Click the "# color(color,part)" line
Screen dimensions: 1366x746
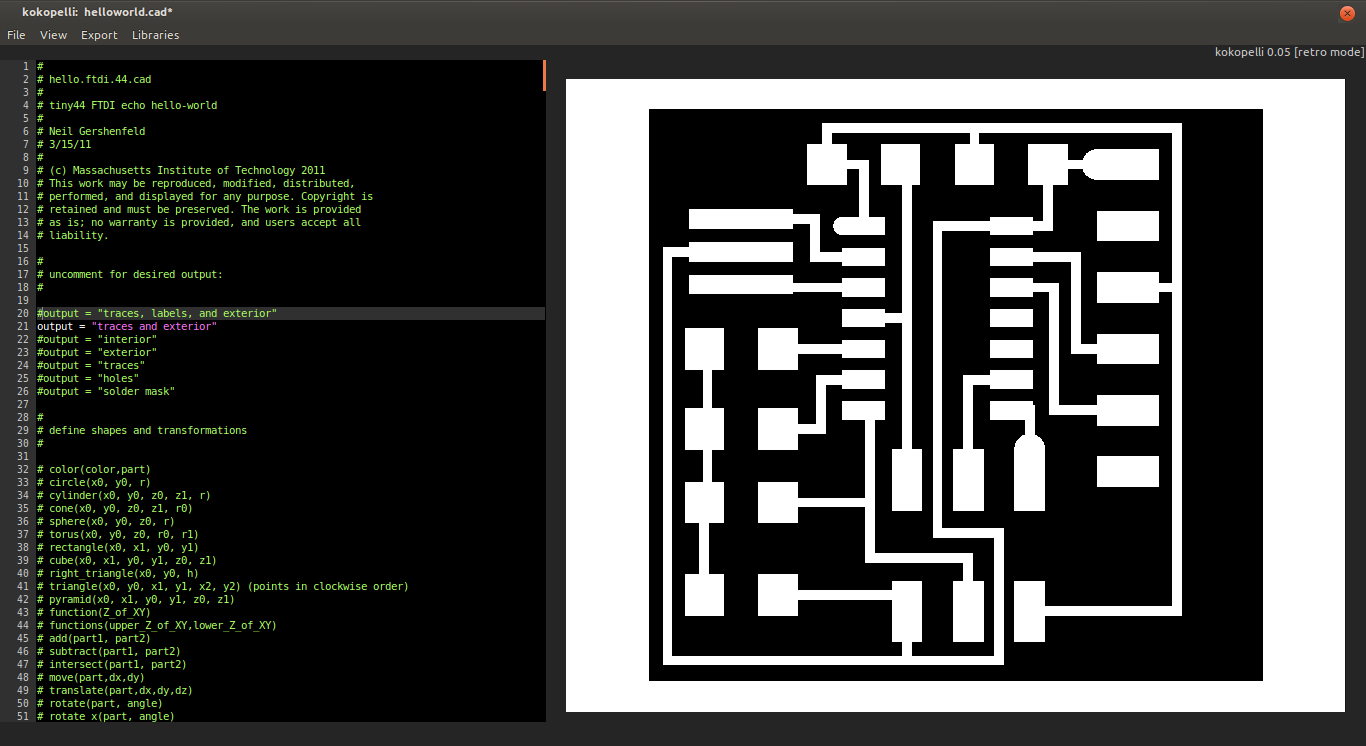(x=94, y=469)
